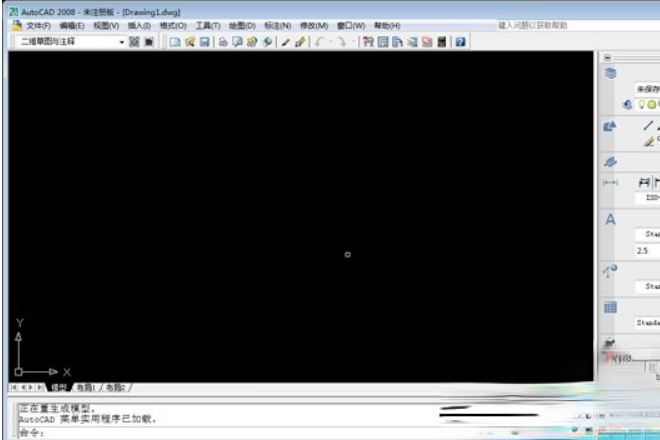Click the Plot printer icon
This screenshot has height=440, width=660.
[x=223, y=42]
